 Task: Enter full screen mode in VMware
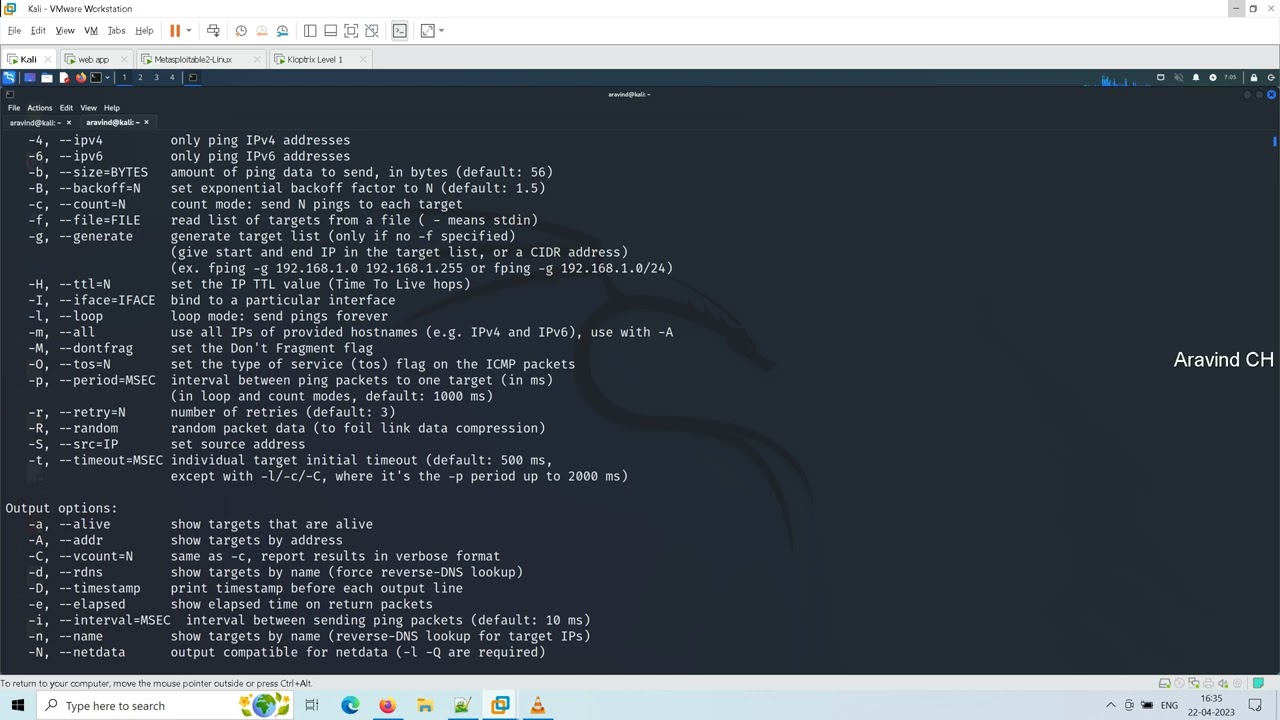tap(351, 31)
